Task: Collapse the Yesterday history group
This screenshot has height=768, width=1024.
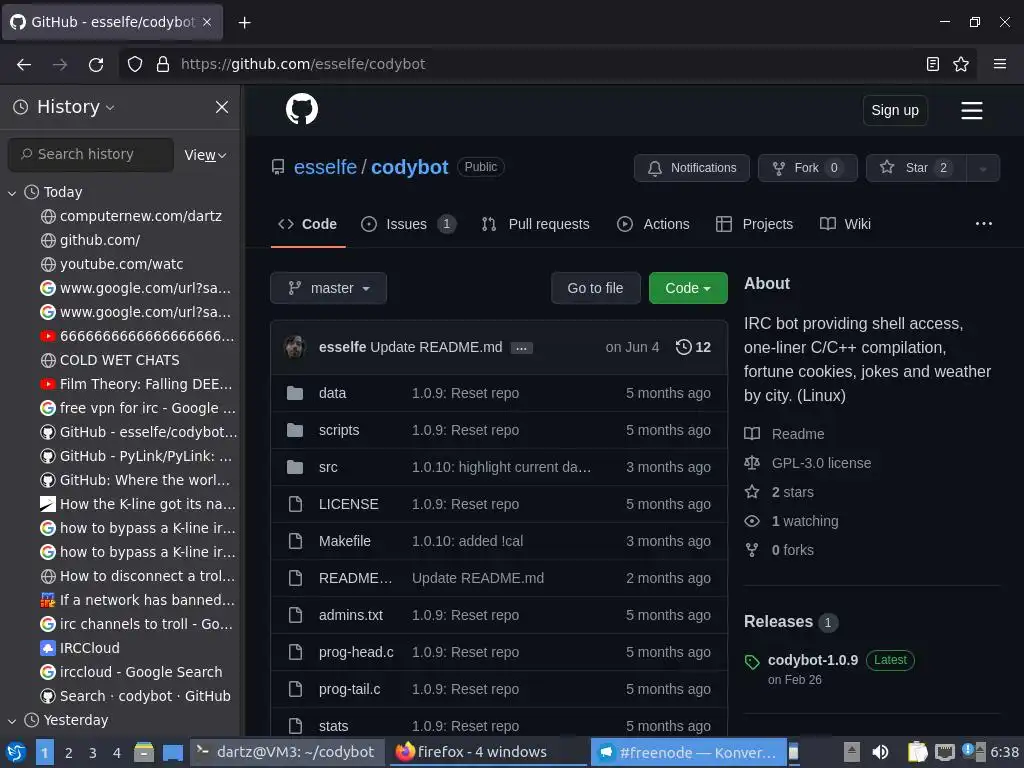Action: click(x=12, y=720)
